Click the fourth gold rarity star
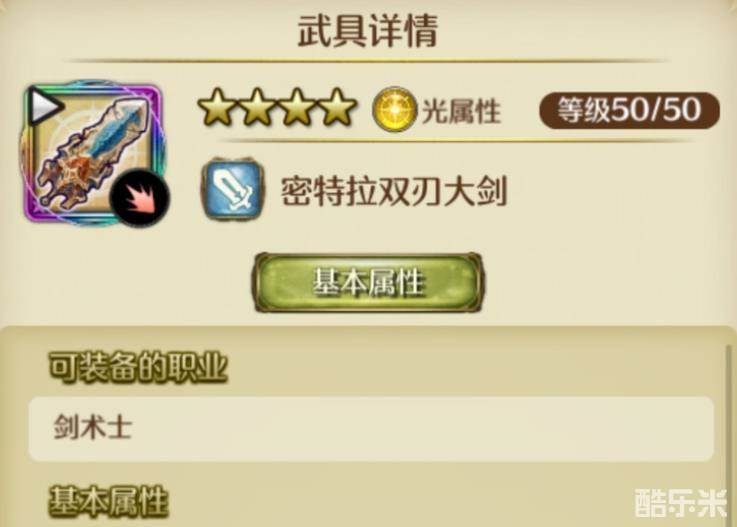This screenshot has width=737, height=527. [337, 108]
